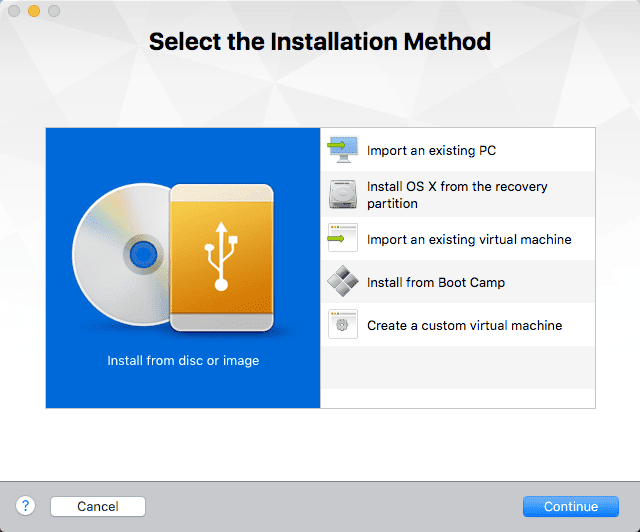This screenshot has height=532, width=640.
Task: Choose "Import an existing virtual machine" option
Action: pyautogui.click(x=458, y=239)
